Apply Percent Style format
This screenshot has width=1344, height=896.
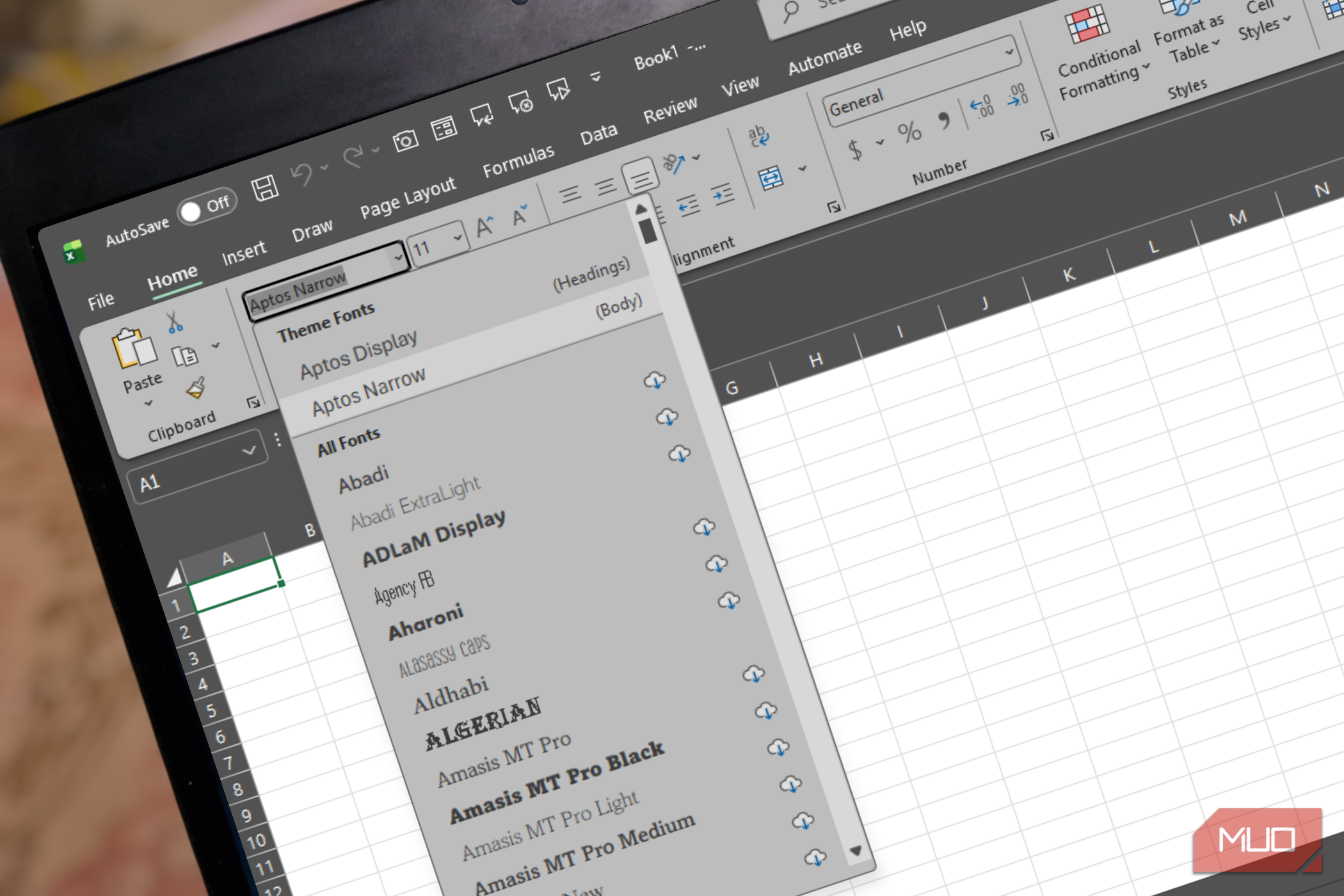(909, 132)
